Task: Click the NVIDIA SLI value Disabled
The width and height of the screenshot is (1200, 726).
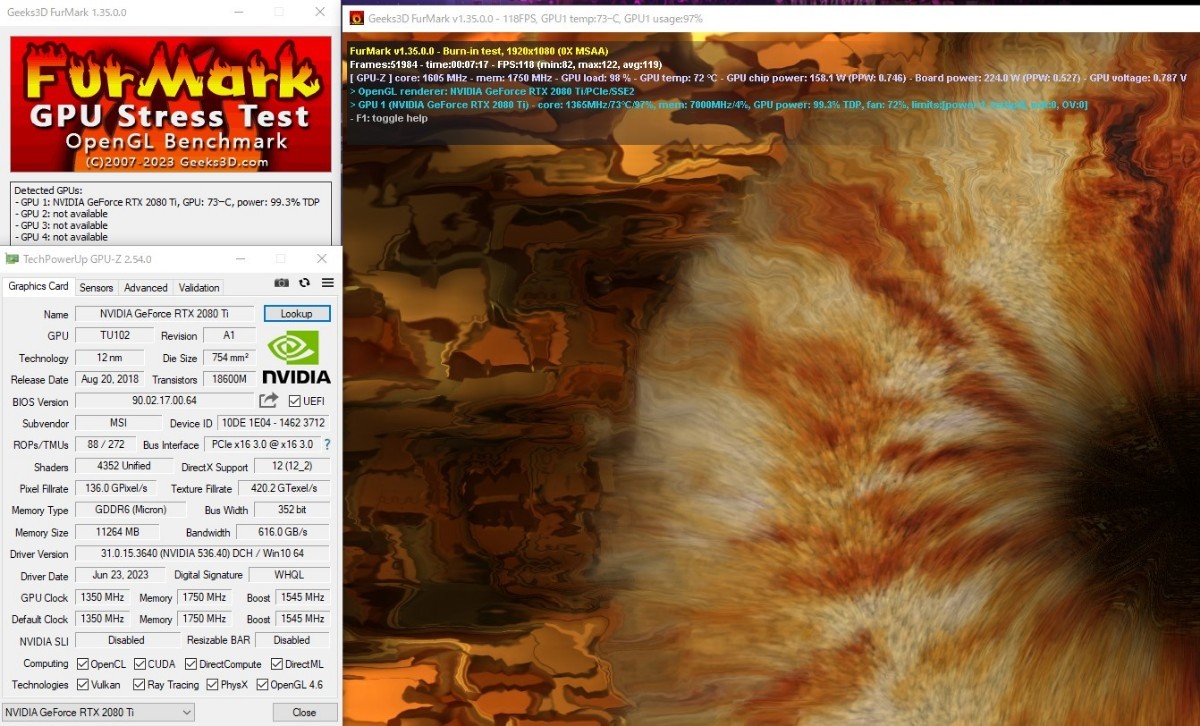Action: [x=126, y=640]
